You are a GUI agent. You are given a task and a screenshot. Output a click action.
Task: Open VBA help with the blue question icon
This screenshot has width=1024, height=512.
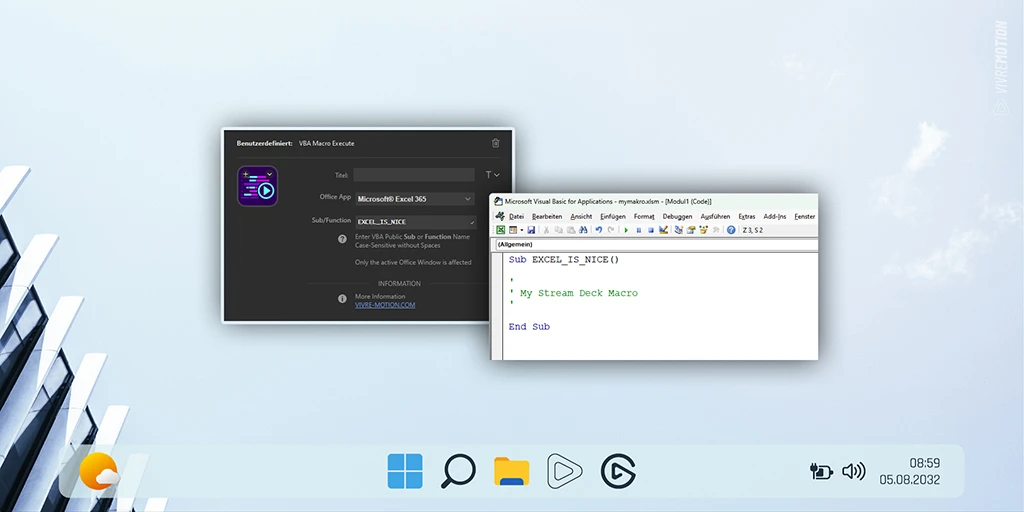[x=731, y=230]
